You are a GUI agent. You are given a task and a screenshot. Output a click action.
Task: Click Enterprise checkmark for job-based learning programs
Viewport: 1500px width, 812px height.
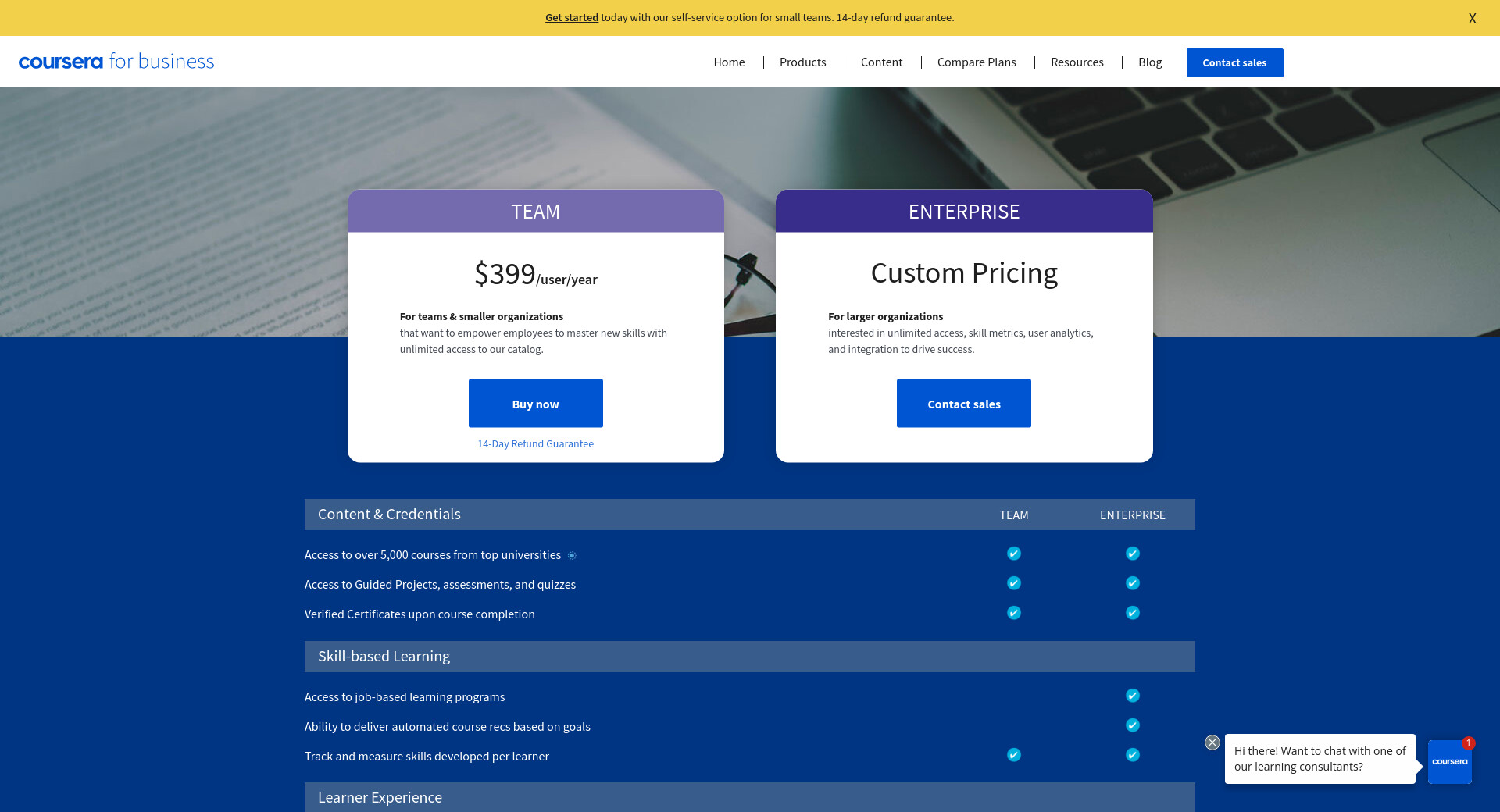(1133, 696)
